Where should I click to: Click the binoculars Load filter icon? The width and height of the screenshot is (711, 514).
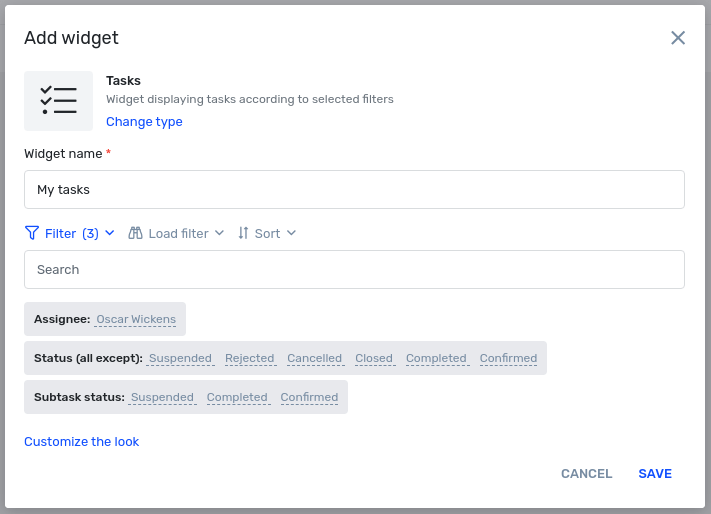click(135, 233)
